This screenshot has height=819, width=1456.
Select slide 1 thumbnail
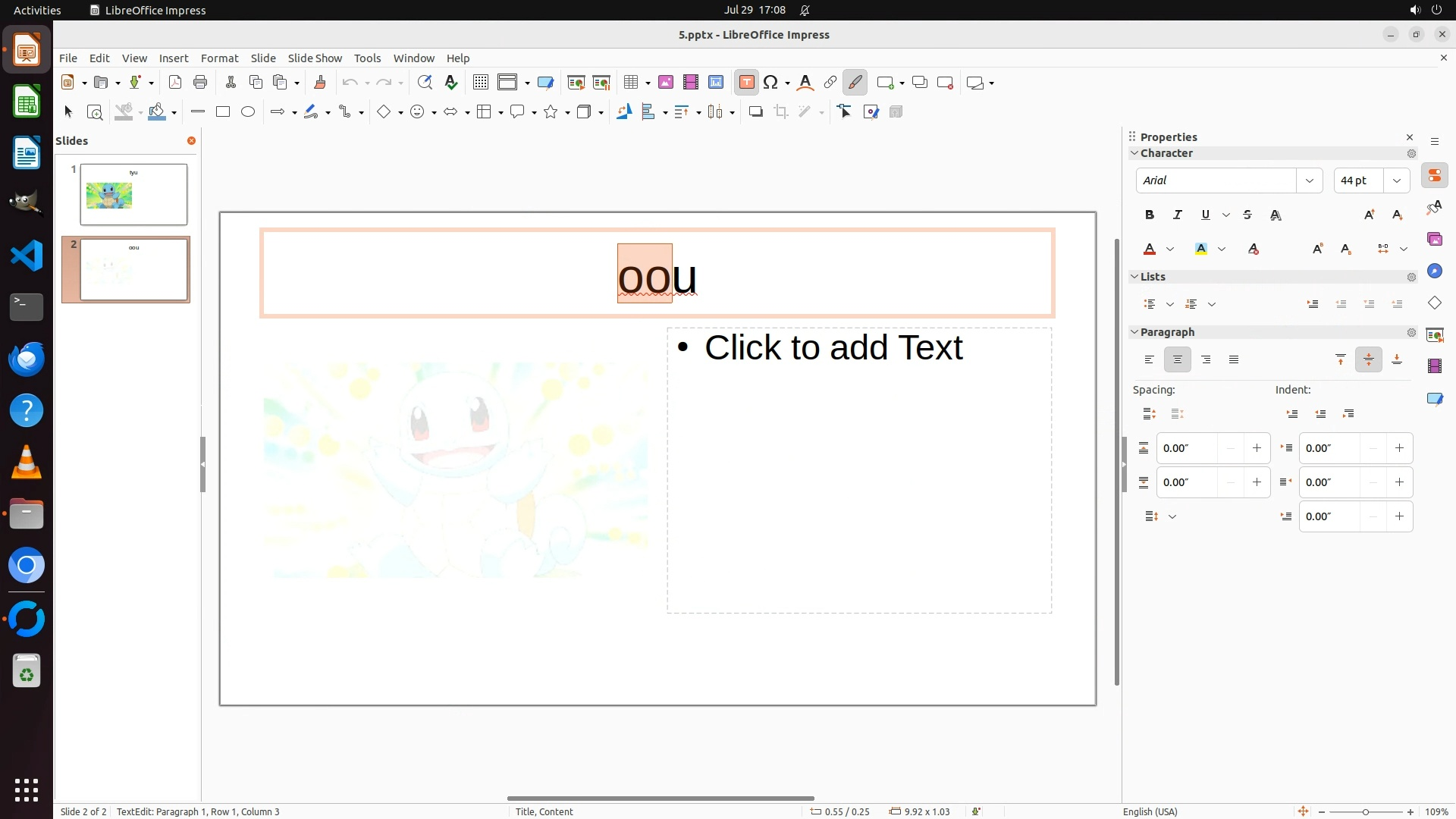(x=133, y=194)
